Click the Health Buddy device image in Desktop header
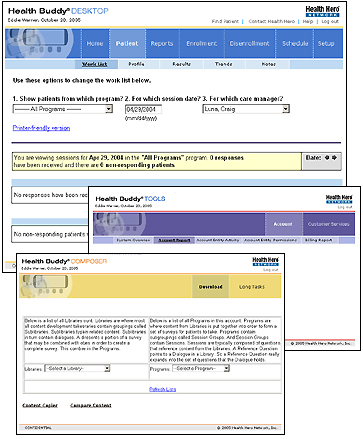The image size is (363, 439). 39,43
